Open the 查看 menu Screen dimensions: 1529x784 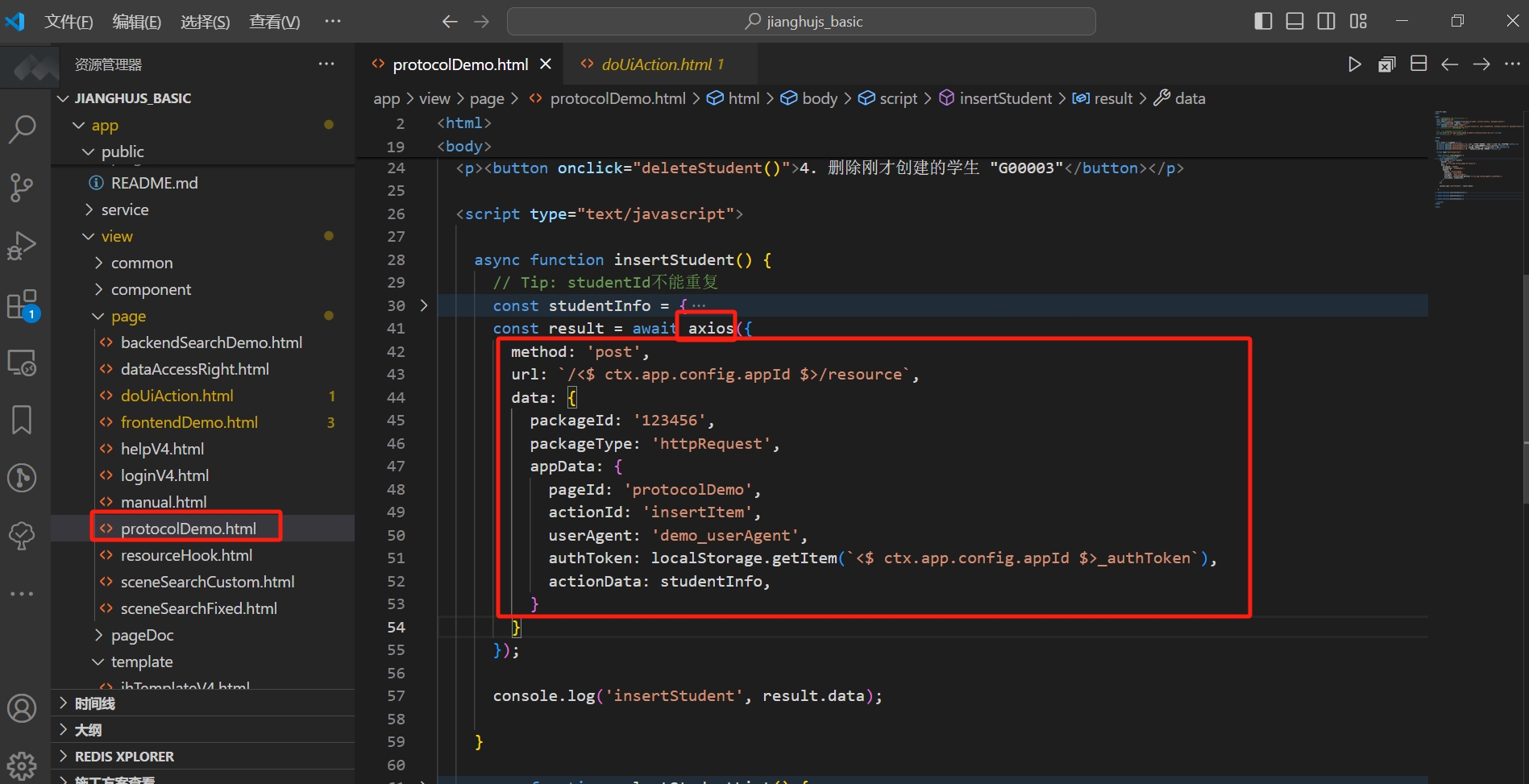coord(272,21)
